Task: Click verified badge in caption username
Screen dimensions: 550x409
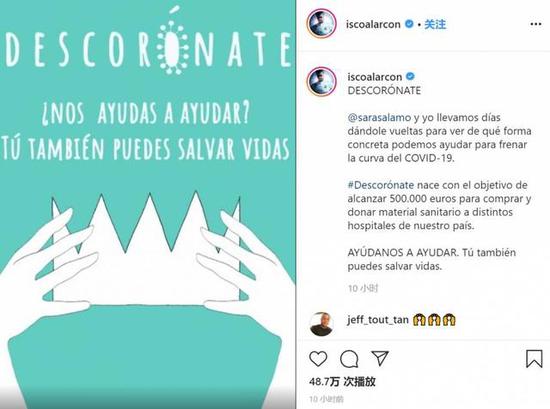Action: pos(410,76)
